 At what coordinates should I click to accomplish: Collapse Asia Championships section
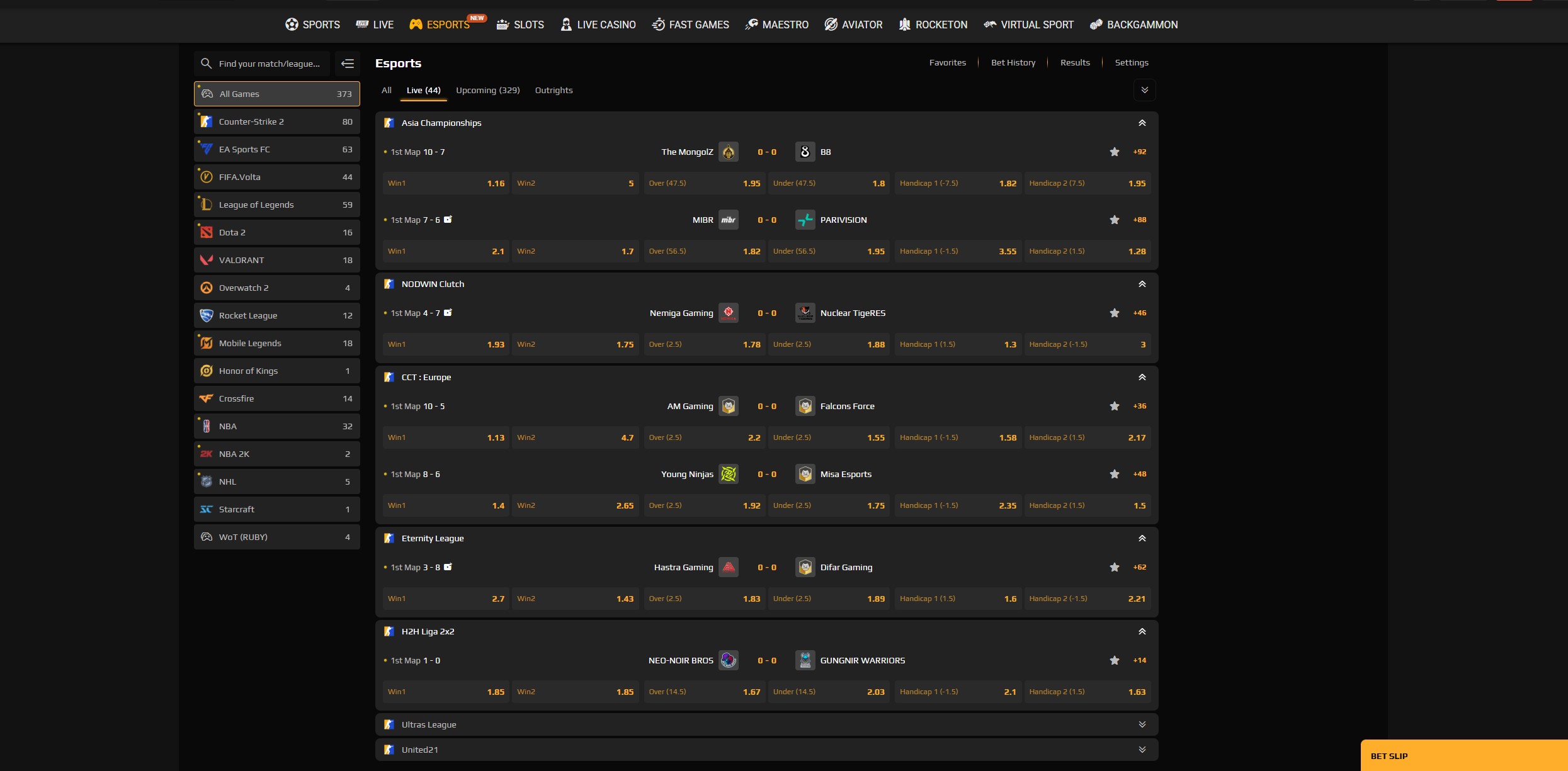pos(1142,123)
